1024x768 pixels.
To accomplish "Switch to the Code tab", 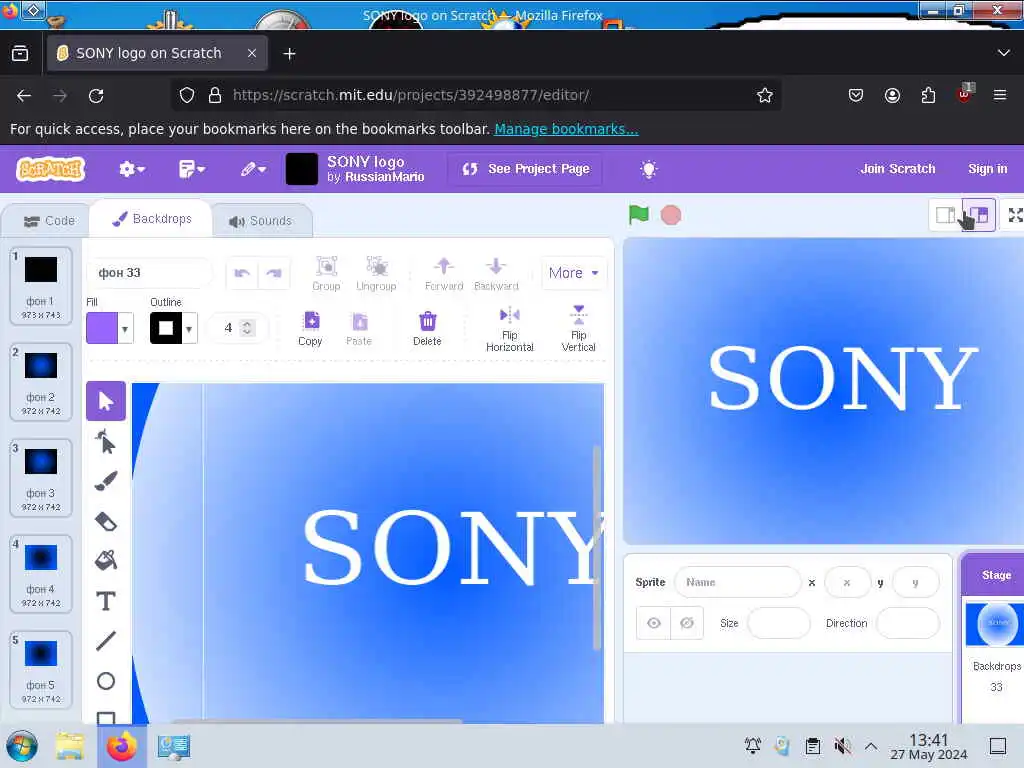I will click(49, 221).
